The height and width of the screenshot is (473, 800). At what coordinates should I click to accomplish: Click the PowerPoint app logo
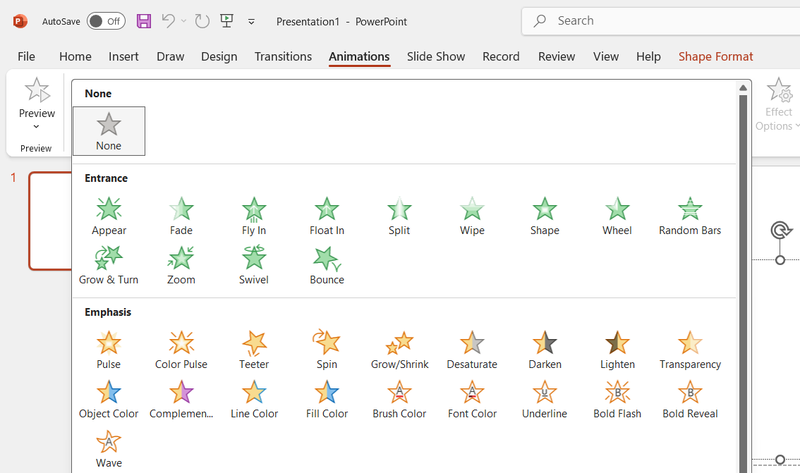[x=19, y=21]
